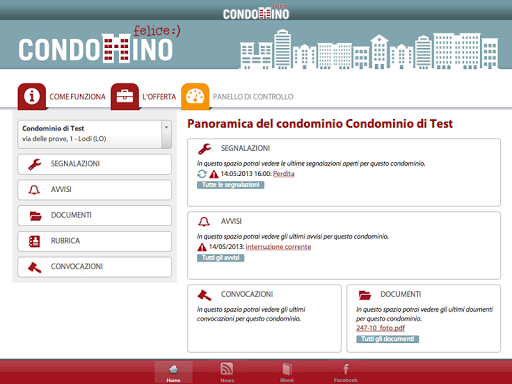512x384 pixels.
Task: Click the bell icon in Avvisi panel
Action: point(204,222)
